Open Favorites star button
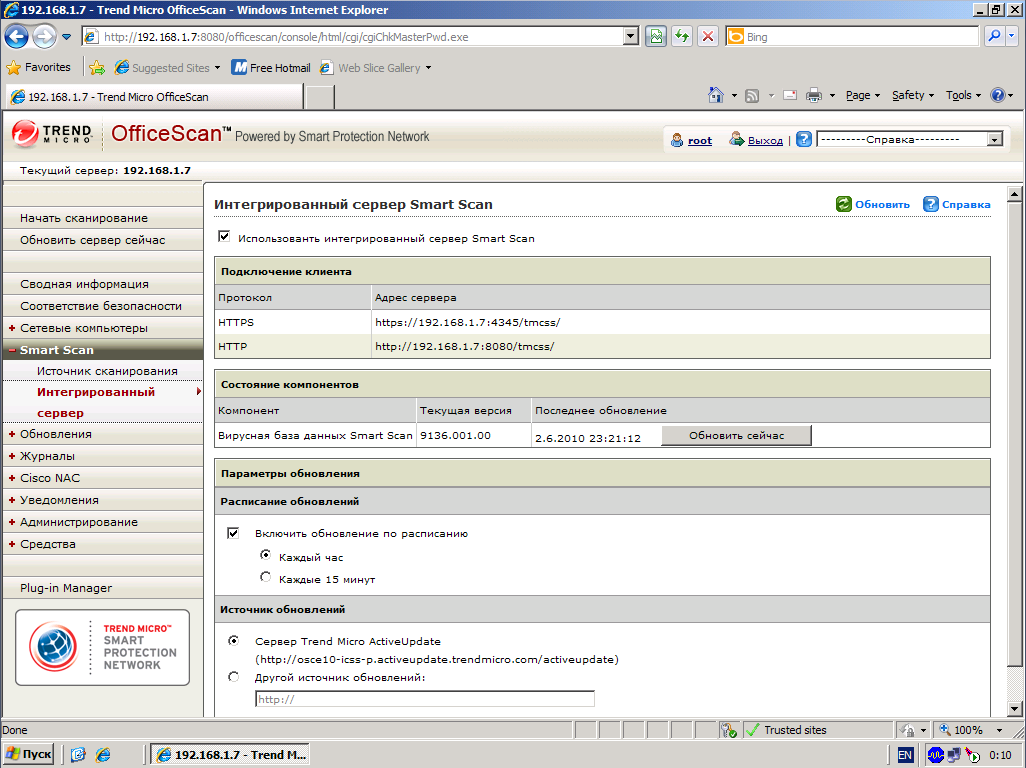 pos(39,67)
